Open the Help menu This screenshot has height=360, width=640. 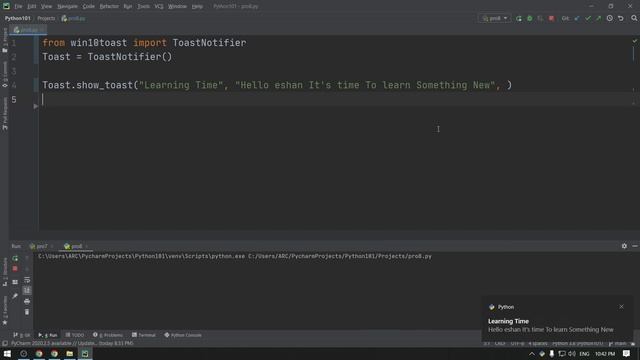pos(197,7)
